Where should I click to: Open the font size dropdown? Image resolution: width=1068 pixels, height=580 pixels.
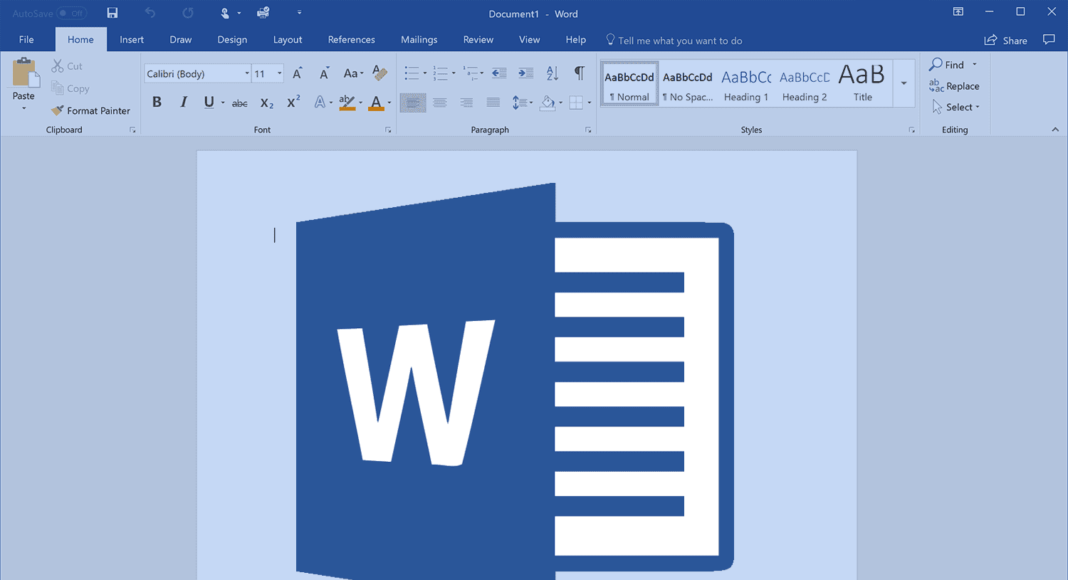point(279,74)
